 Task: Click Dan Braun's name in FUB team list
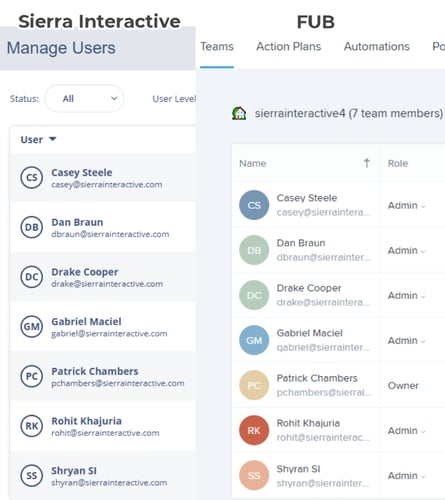click(x=301, y=243)
